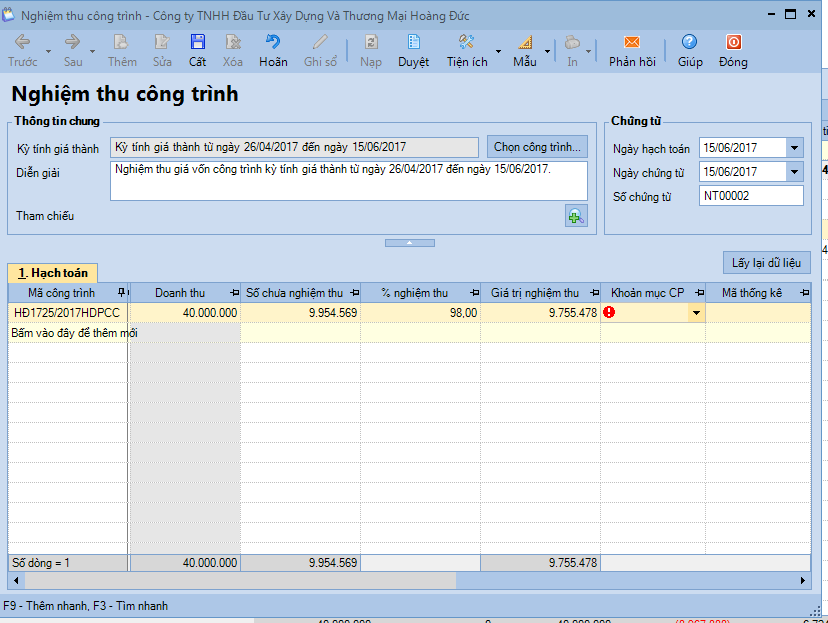
Task: Click the 9.755.478 cell in the HĐ1725/2017HDPCC row
Action: click(540, 313)
